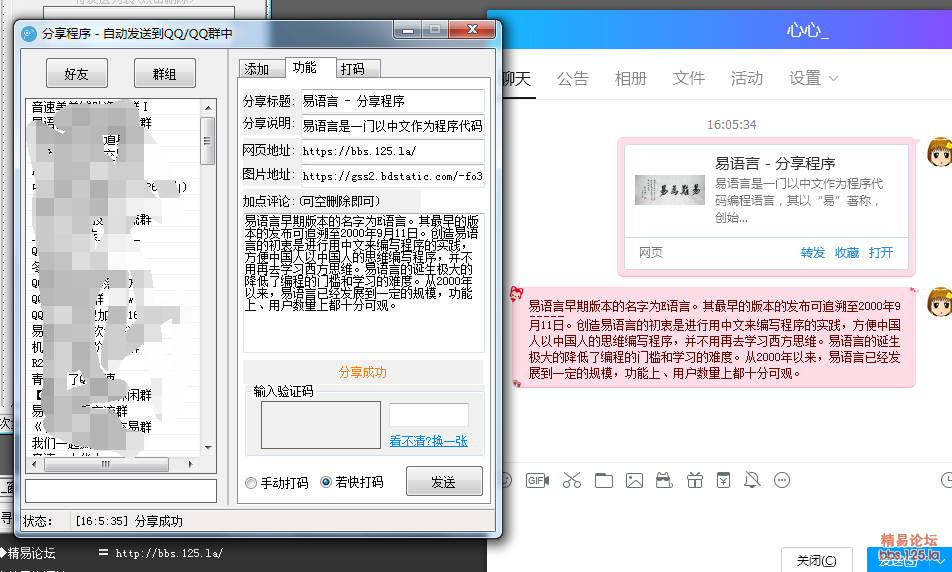Click 看不清?换一张 captcha refresh link
Image resolution: width=952 pixels, height=572 pixels.
point(428,441)
